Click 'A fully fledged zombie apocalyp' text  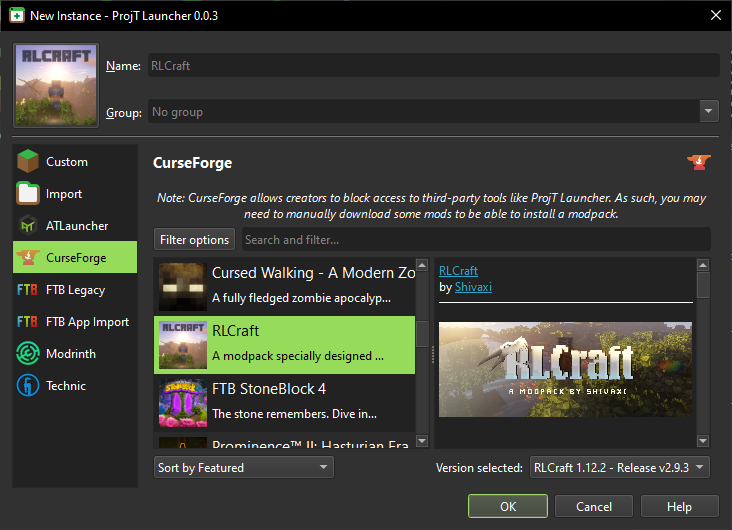(301, 298)
